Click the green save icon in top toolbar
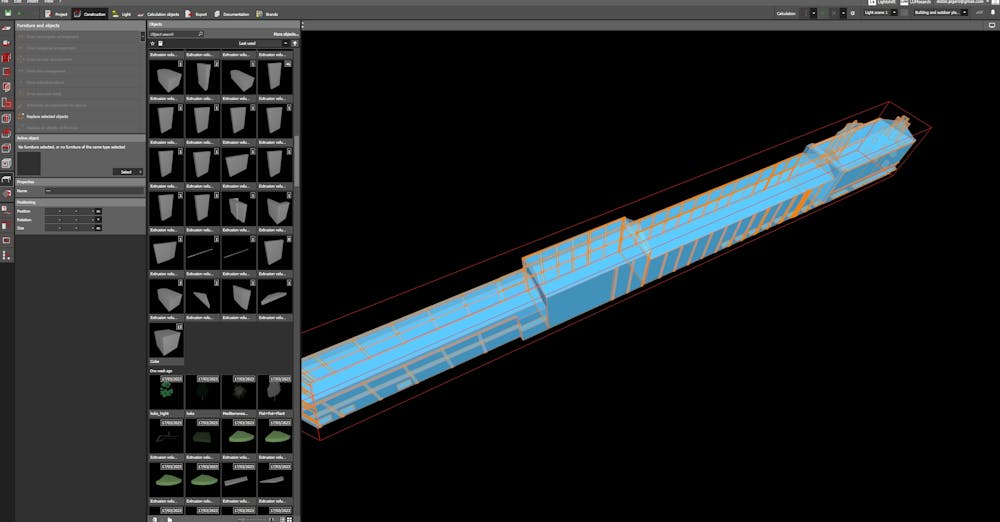The height and width of the screenshot is (522, 1000). 8,13
